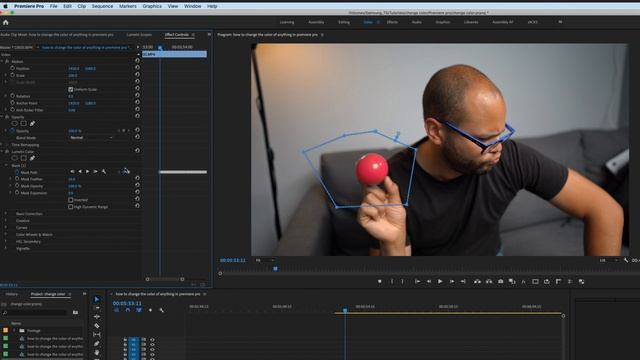The height and width of the screenshot is (360, 640).
Task: Create ellipse mask under Lumetri Color
Action: (15, 158)
